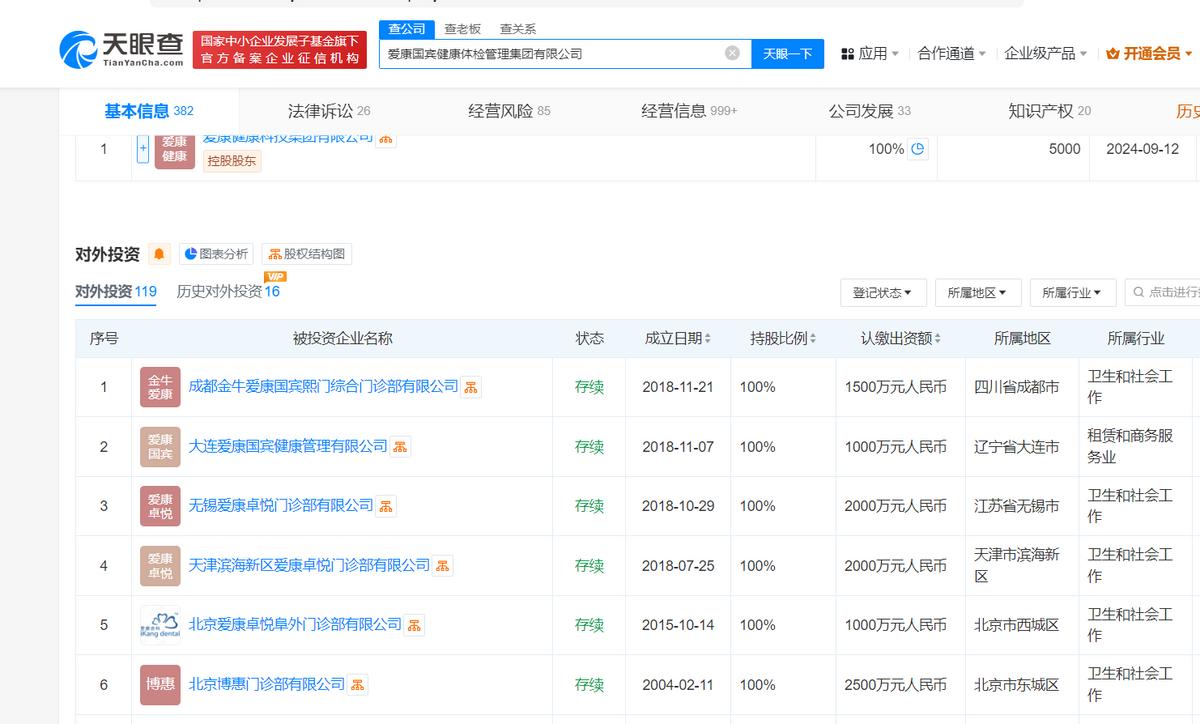Click the equity structure icon beside 大连爱康国宾健康管理有限公司
The width and height of the screenshot is (1200, 724).
click(x=400, y=447)
